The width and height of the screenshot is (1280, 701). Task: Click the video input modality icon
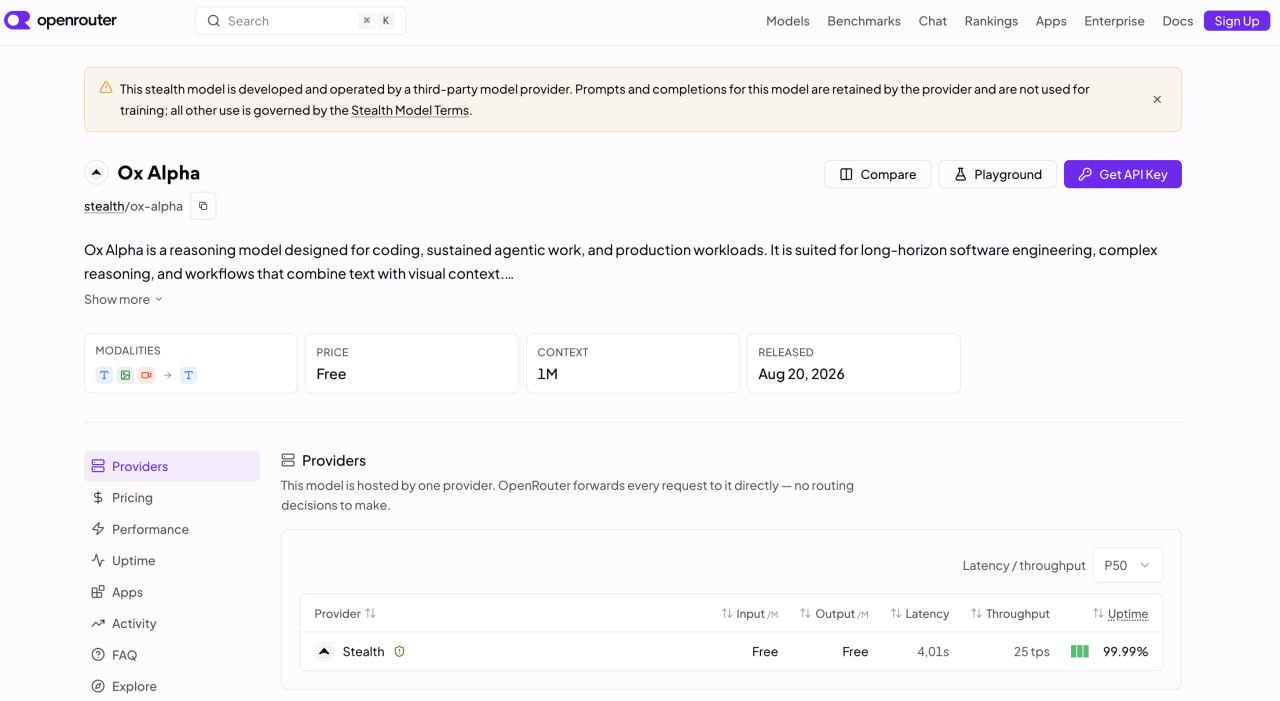click(146, 375)
